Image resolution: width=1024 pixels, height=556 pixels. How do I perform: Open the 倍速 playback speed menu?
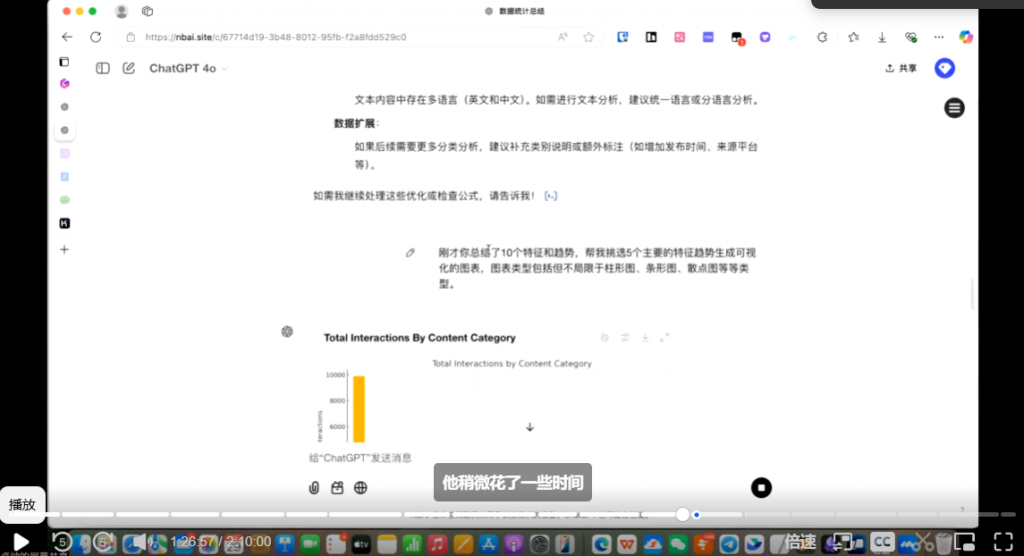pos(800,541)
